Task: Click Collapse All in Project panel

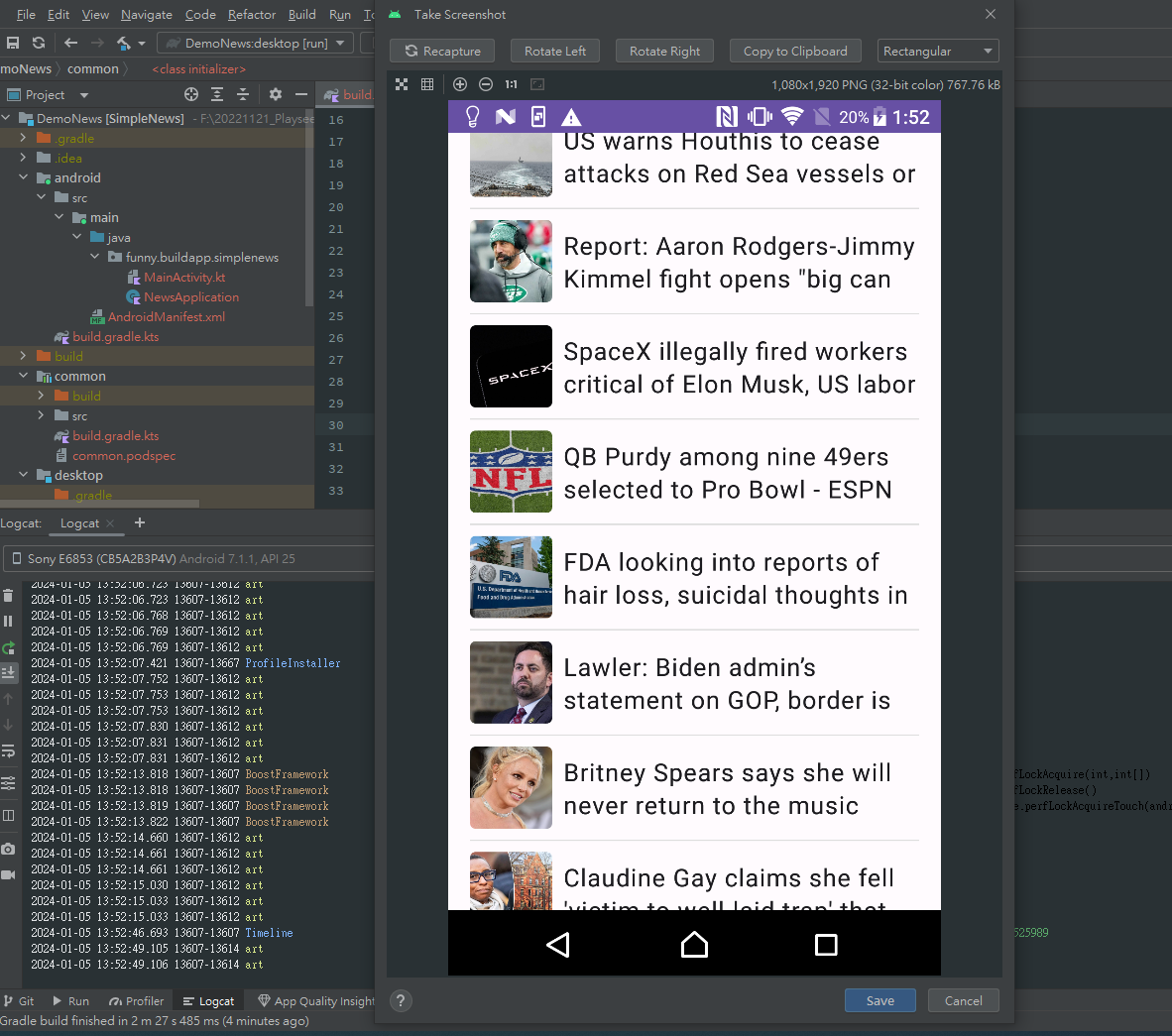Action: coord(243,94)
